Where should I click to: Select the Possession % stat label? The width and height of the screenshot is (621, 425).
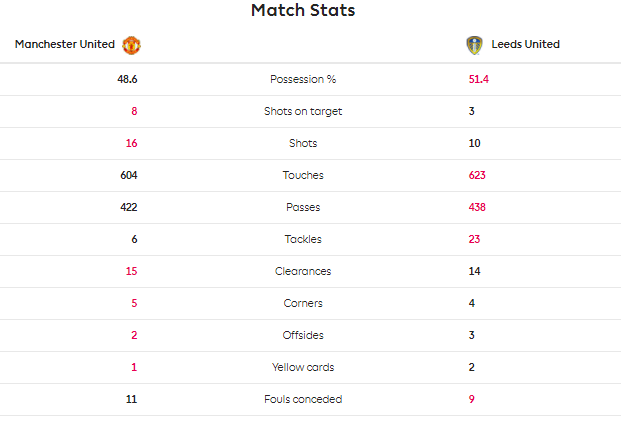pos(303,79)
